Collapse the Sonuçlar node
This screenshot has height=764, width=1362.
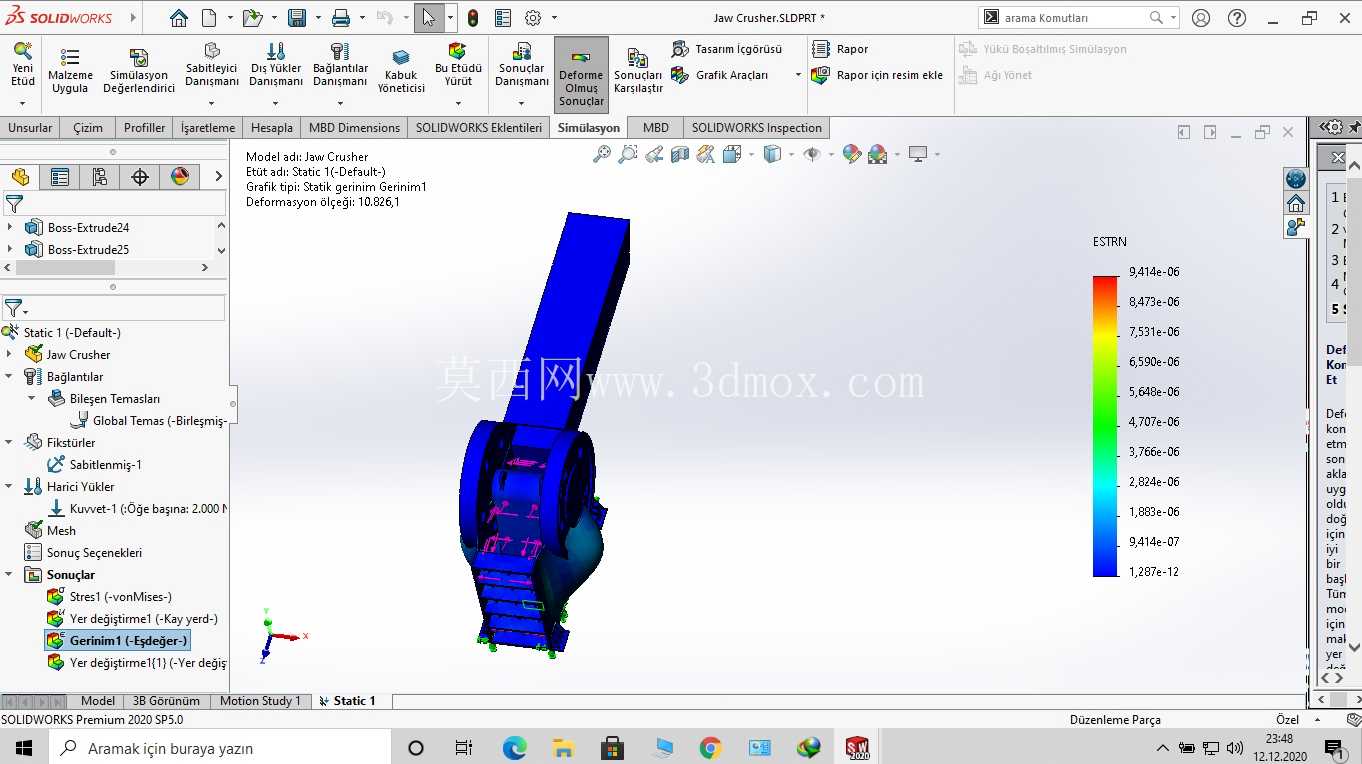[x=10, y=574]
